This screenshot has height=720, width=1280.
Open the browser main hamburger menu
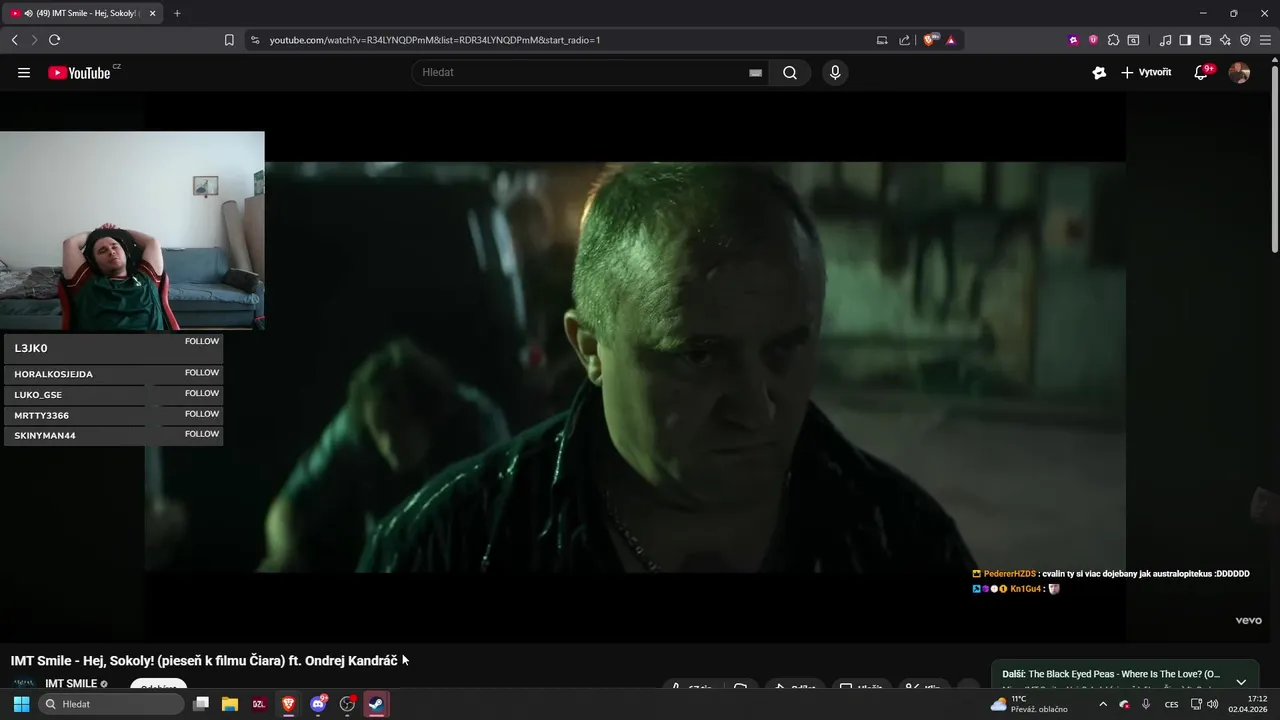(x=1265, y=40)
